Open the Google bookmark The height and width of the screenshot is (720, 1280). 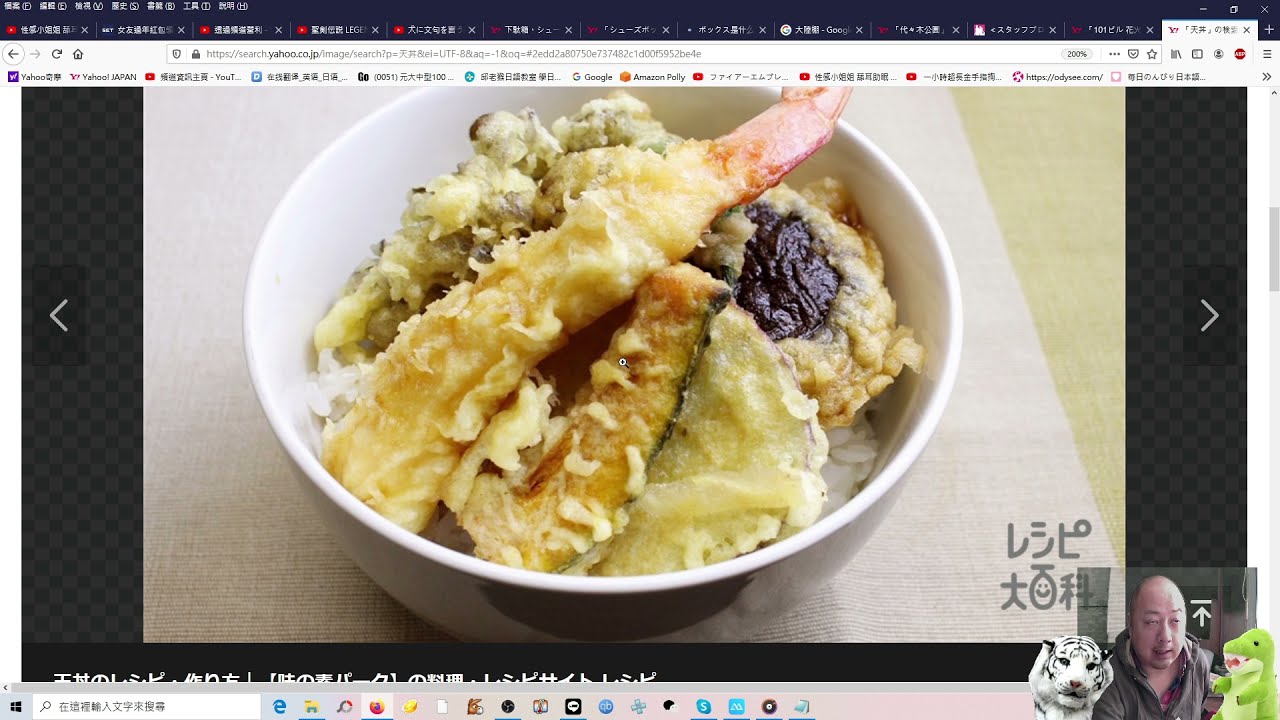click(x=592, y=77)
